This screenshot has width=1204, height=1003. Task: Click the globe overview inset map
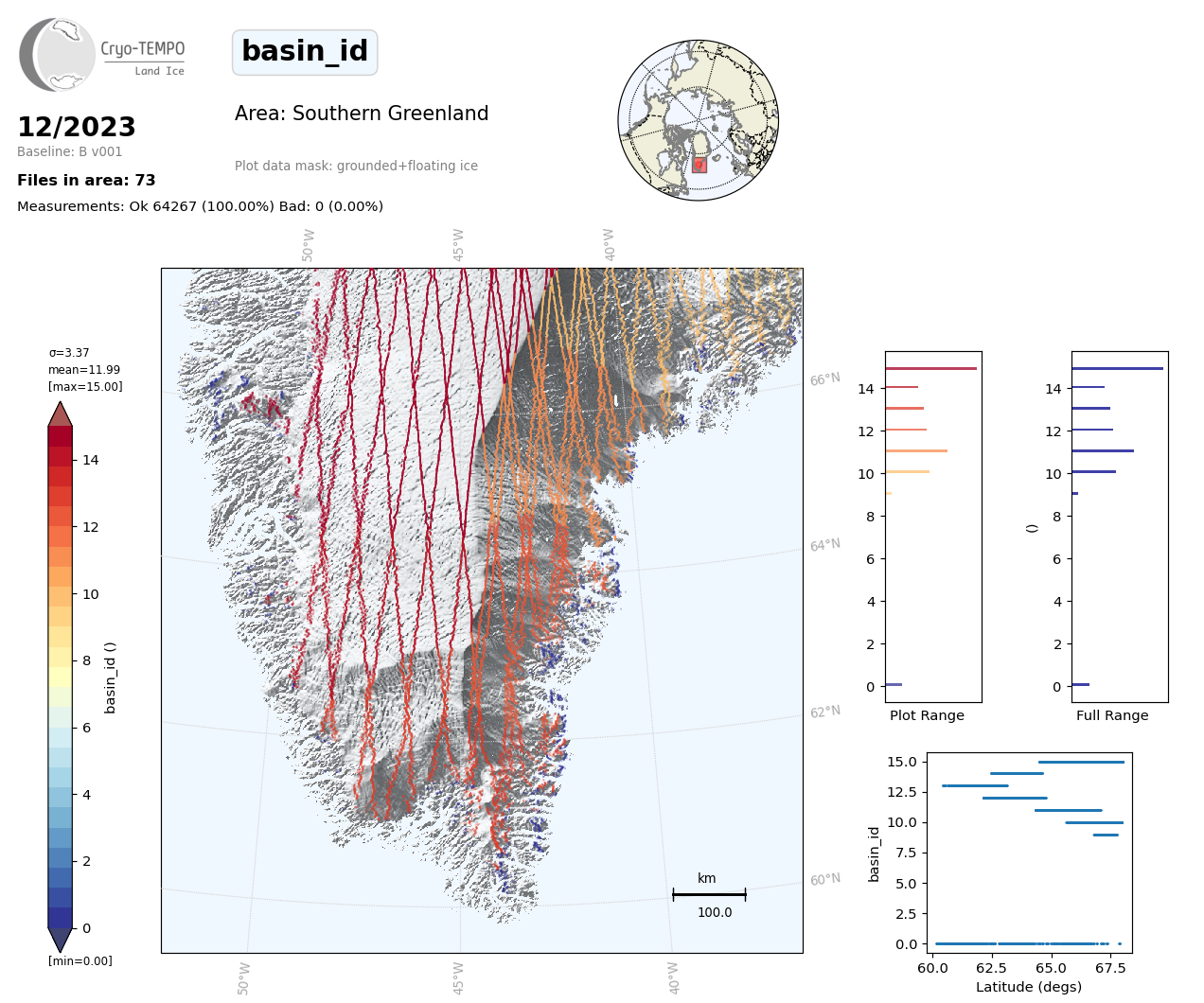tap(698, 120)
